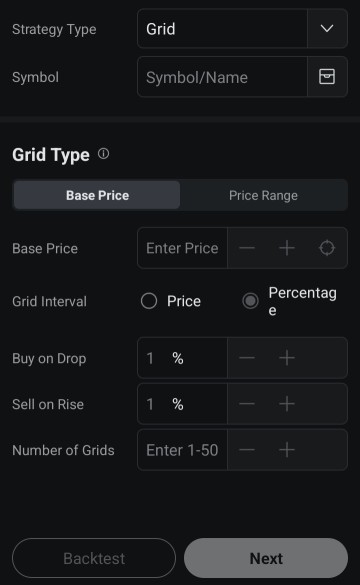Decrease Base Price with minus icon
This screenshot has height=585, width=360.
(247, 248)
